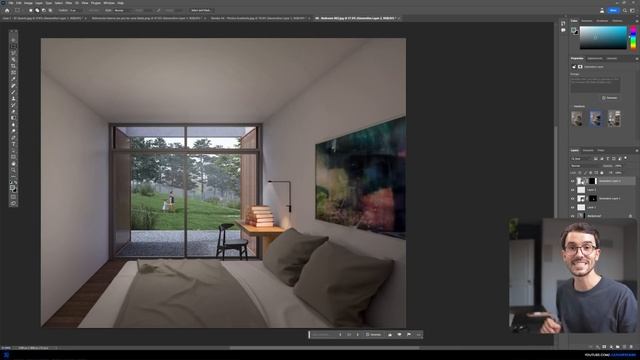Image resolution: width=640 pixels, height=360 pixels.
Task: Open the layer blend mode dropdown
Action: click(x=585, y=166)
